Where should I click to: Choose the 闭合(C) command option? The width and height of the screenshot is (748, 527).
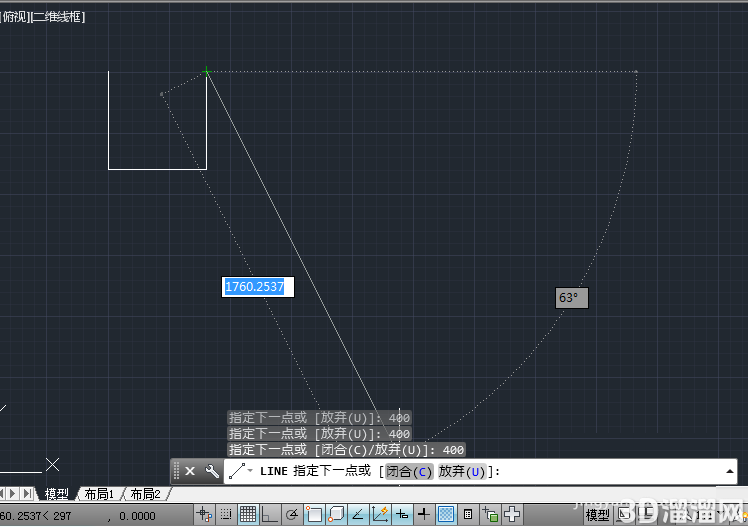409,471
